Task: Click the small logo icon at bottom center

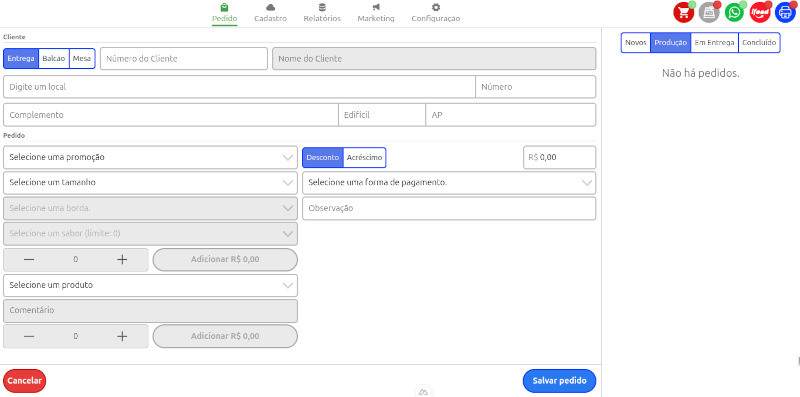Action: pyautogui.click(x=423, y=391)
